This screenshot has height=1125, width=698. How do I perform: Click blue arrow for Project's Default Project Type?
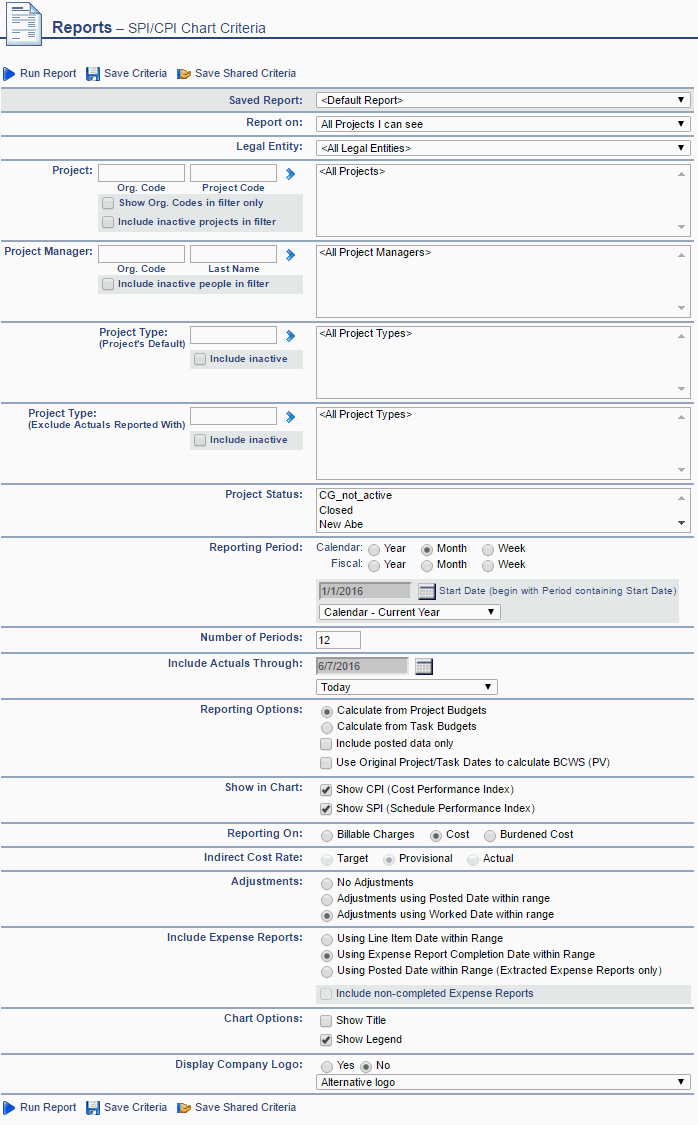[x=290, y=335]
